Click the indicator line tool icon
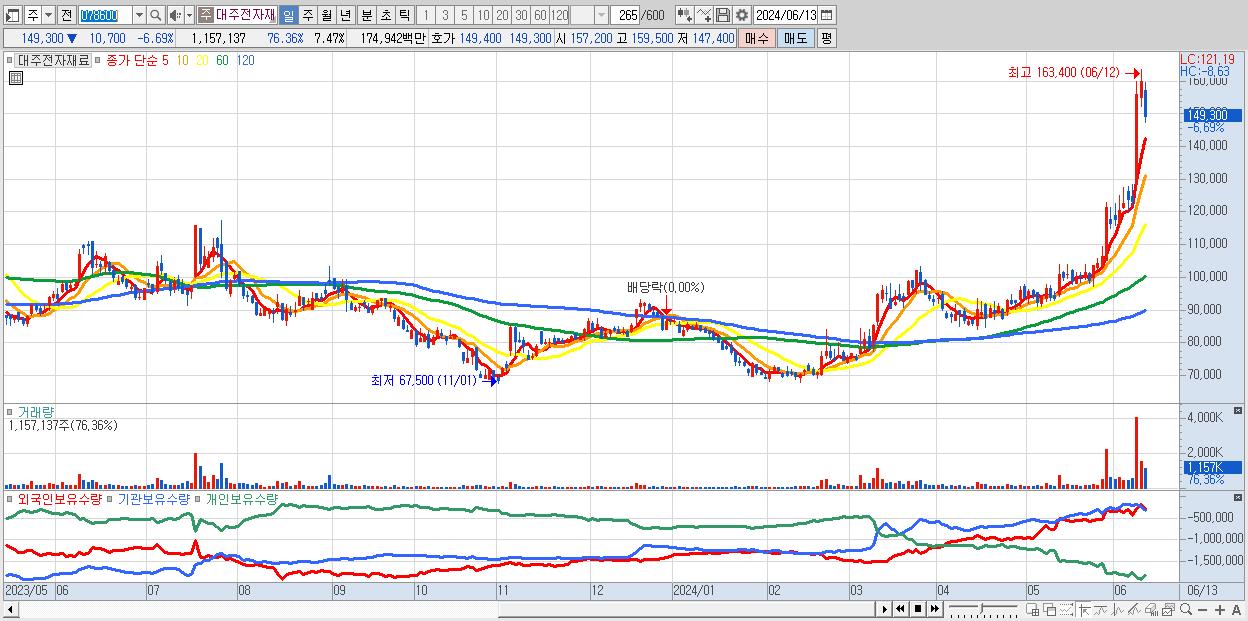The height and width of the screenshot is (621, 1248). click(x=704, y=15)
